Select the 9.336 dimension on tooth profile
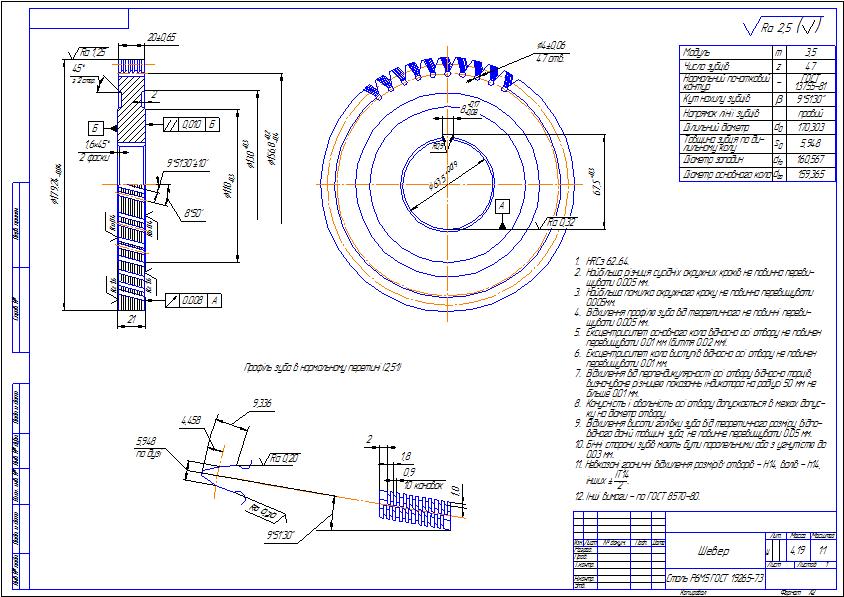844x597 pixels. click(x=264, y=404)
